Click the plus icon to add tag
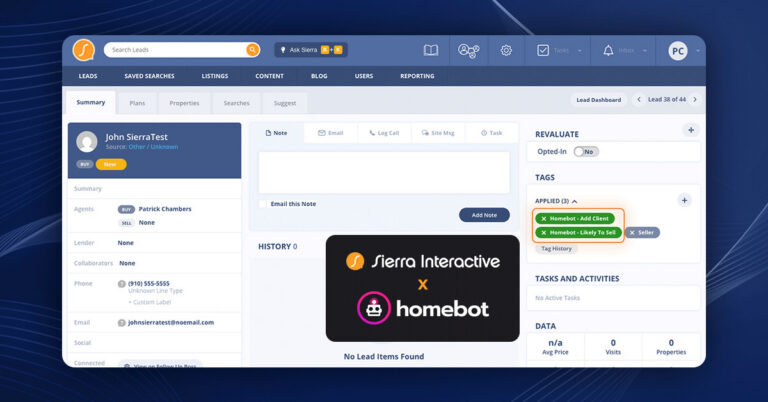This screenshot has height=402, width=768. coord(684,200)
